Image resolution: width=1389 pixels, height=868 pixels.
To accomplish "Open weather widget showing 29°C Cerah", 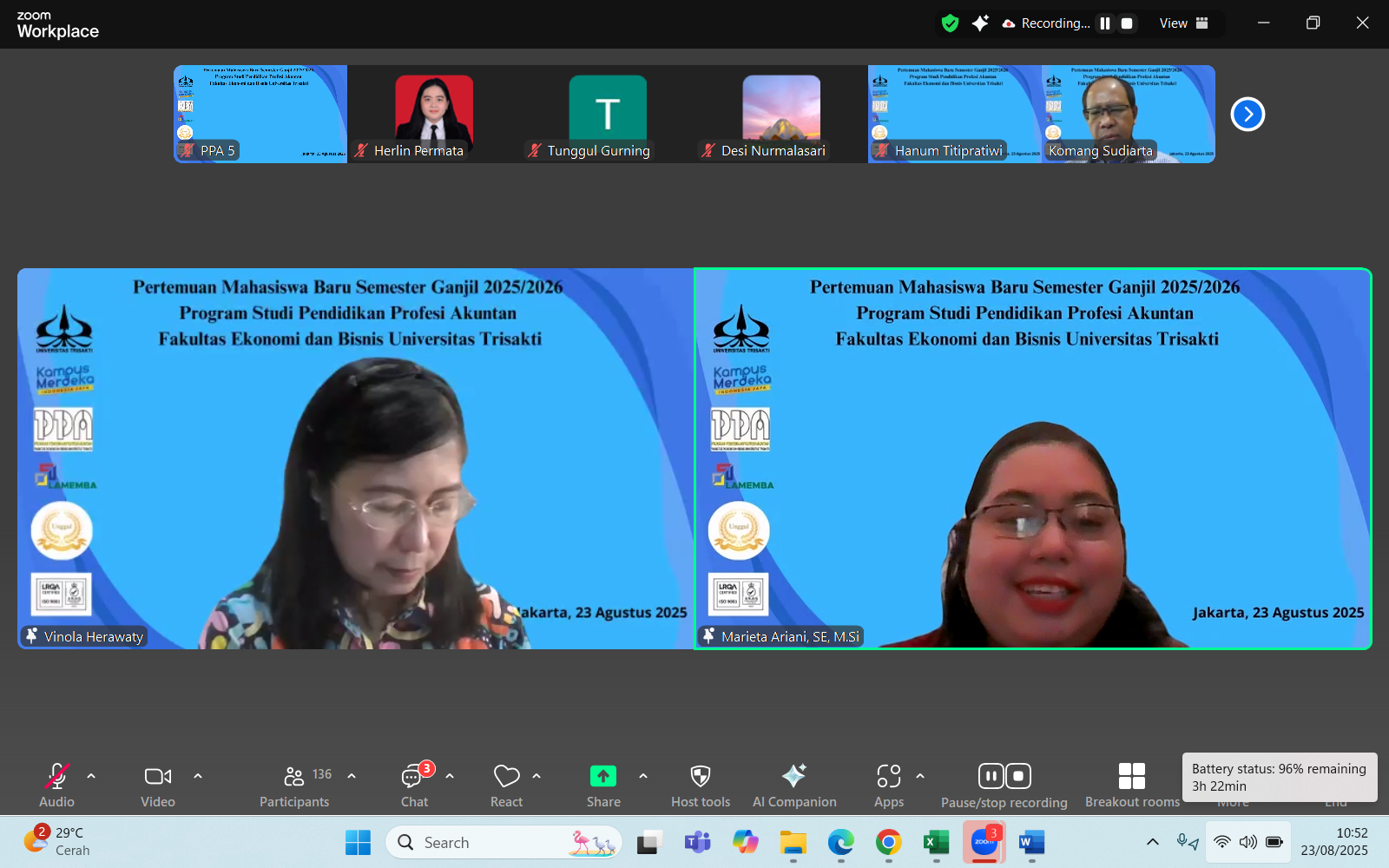I will click(57, 842).
